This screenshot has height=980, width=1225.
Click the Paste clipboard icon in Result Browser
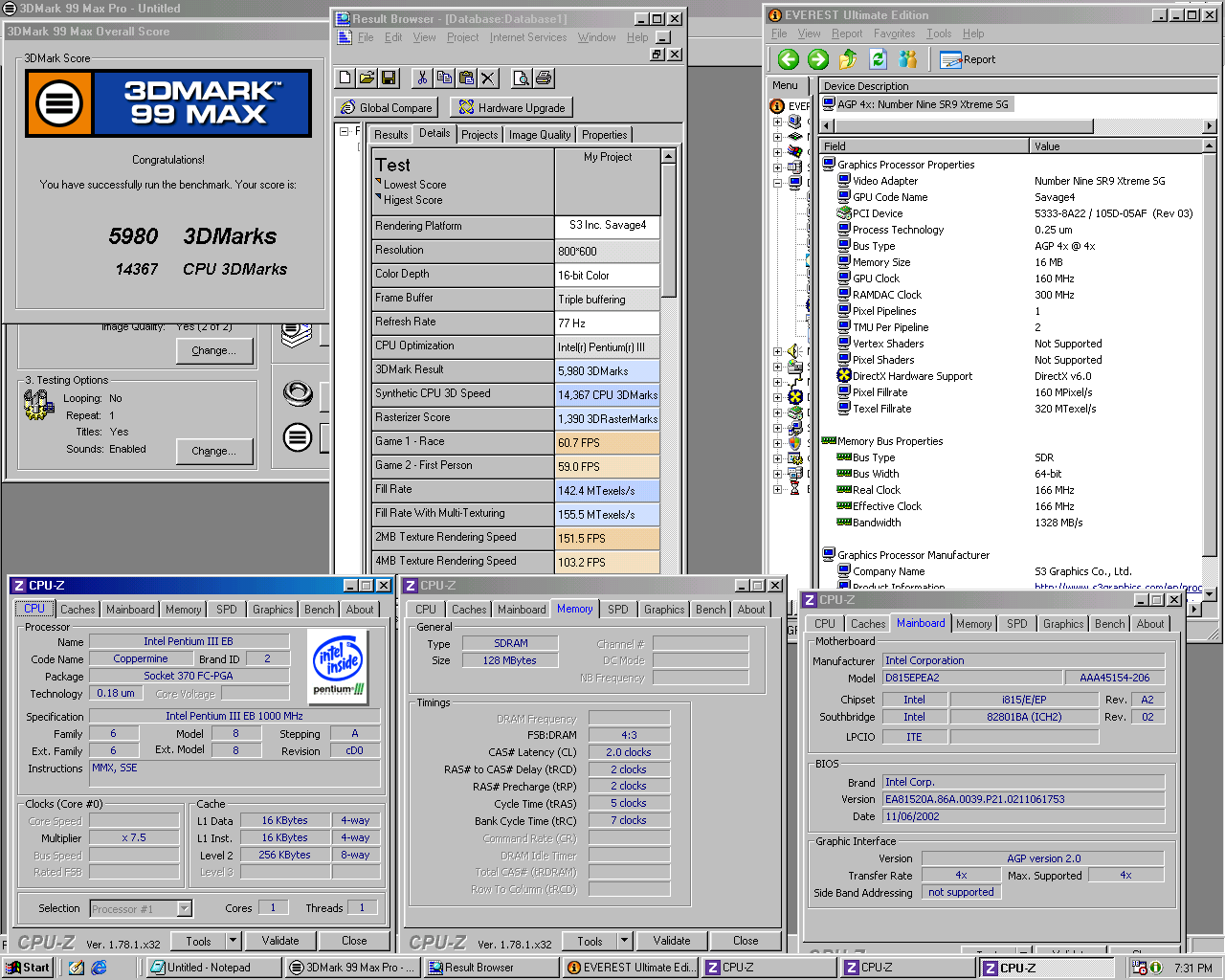pyautogui.click(x=466, y=78)
